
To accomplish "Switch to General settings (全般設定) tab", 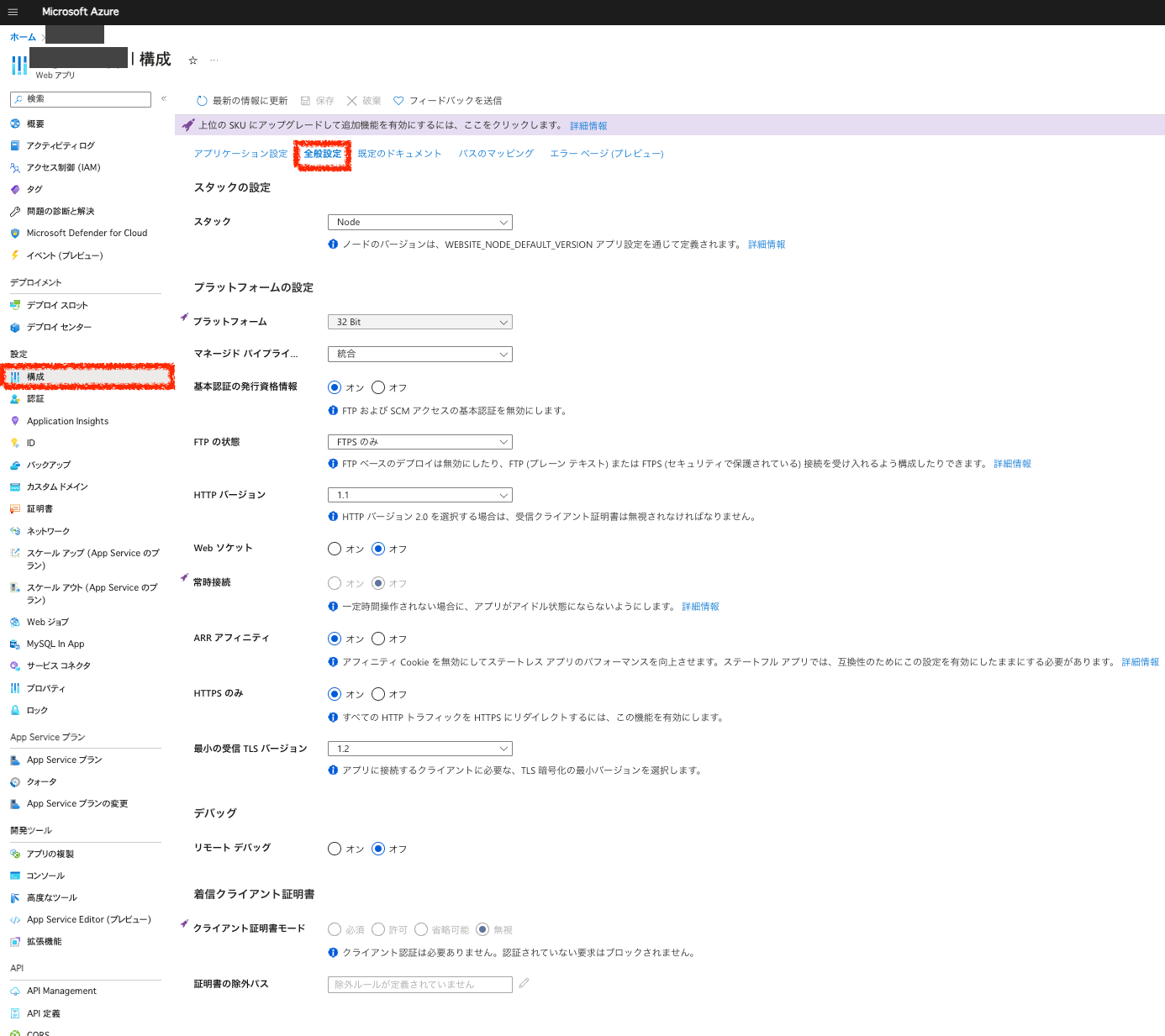I will [x=323, y=154].
